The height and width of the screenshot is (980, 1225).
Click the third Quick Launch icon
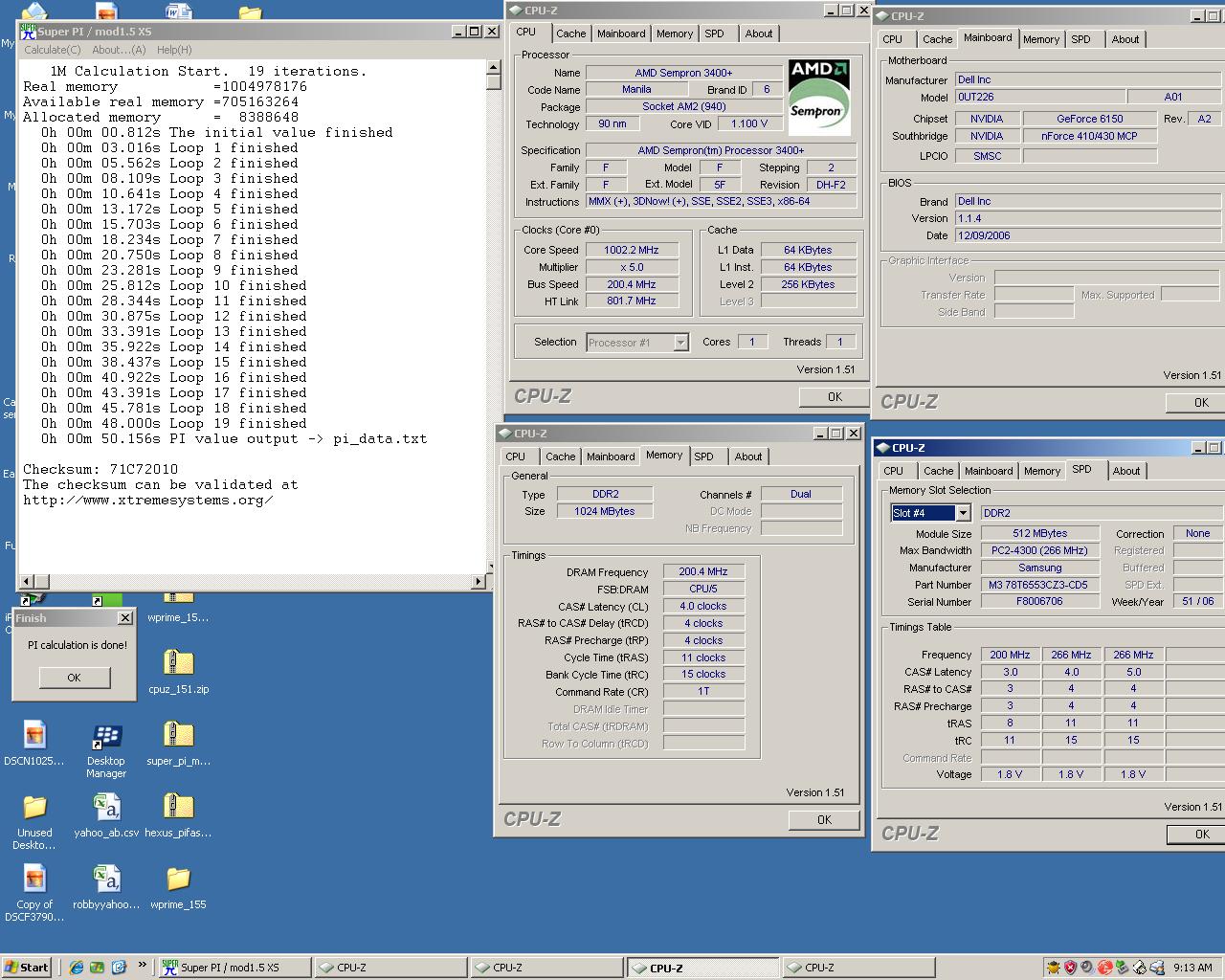[x=119, y=968]
